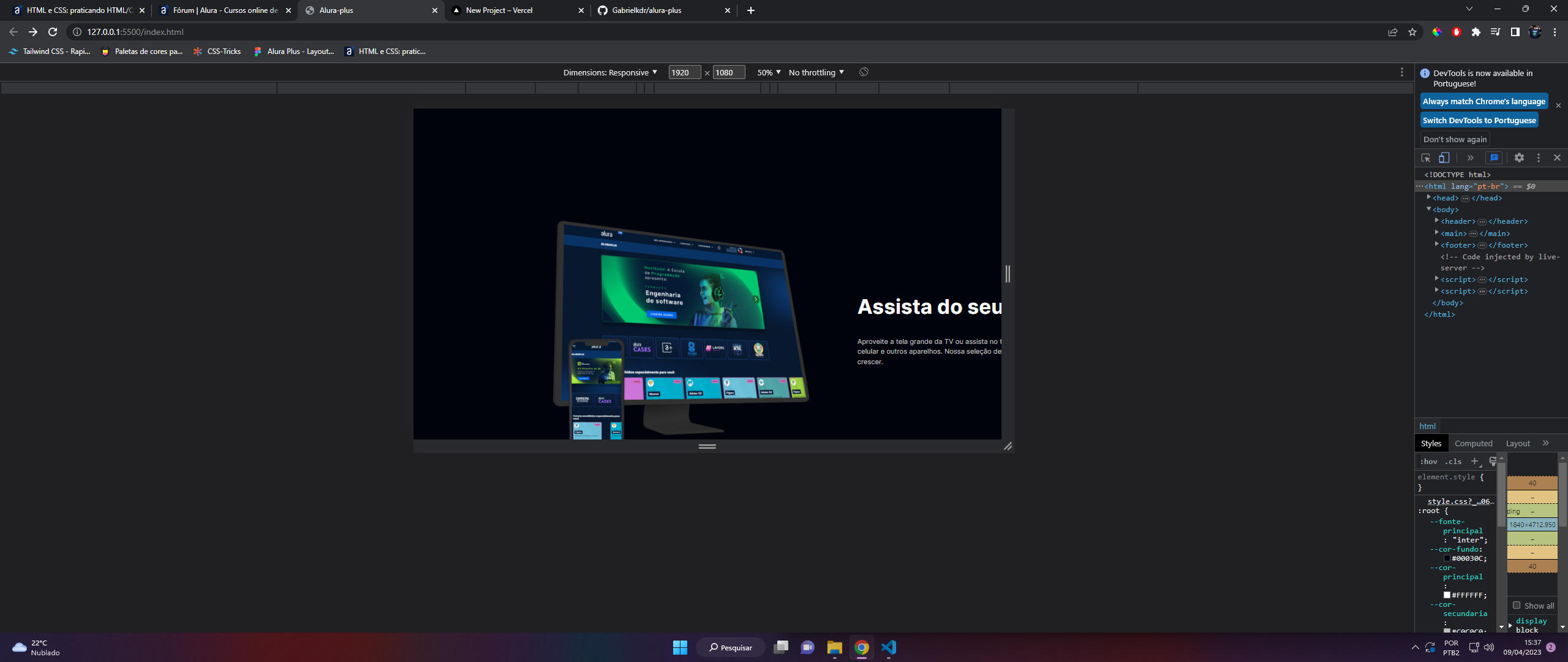Open the Alura Plus - Layout Figma bookmark

click(x=294, y=51)
